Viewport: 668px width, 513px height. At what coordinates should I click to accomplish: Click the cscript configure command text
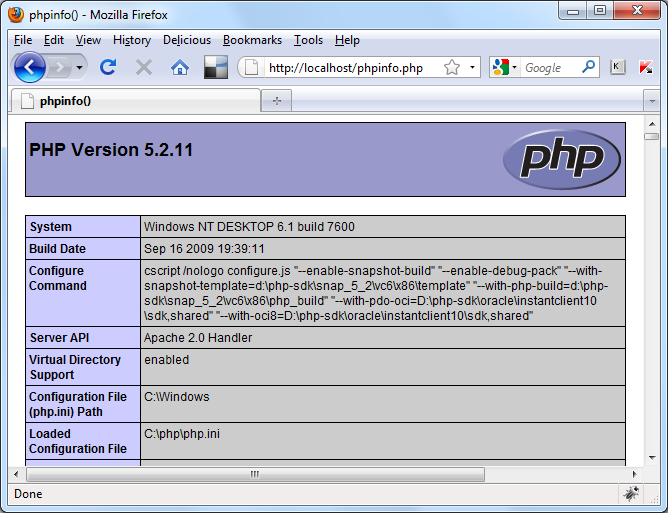pos(376,293)
